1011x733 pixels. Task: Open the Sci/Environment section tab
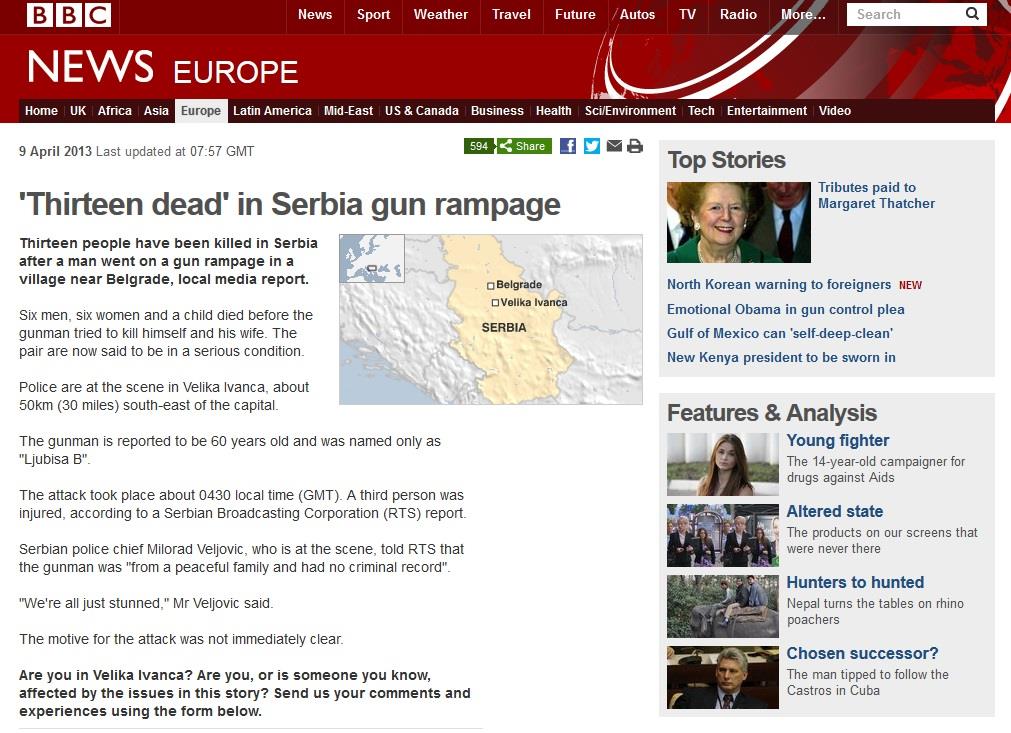point(630,111)
